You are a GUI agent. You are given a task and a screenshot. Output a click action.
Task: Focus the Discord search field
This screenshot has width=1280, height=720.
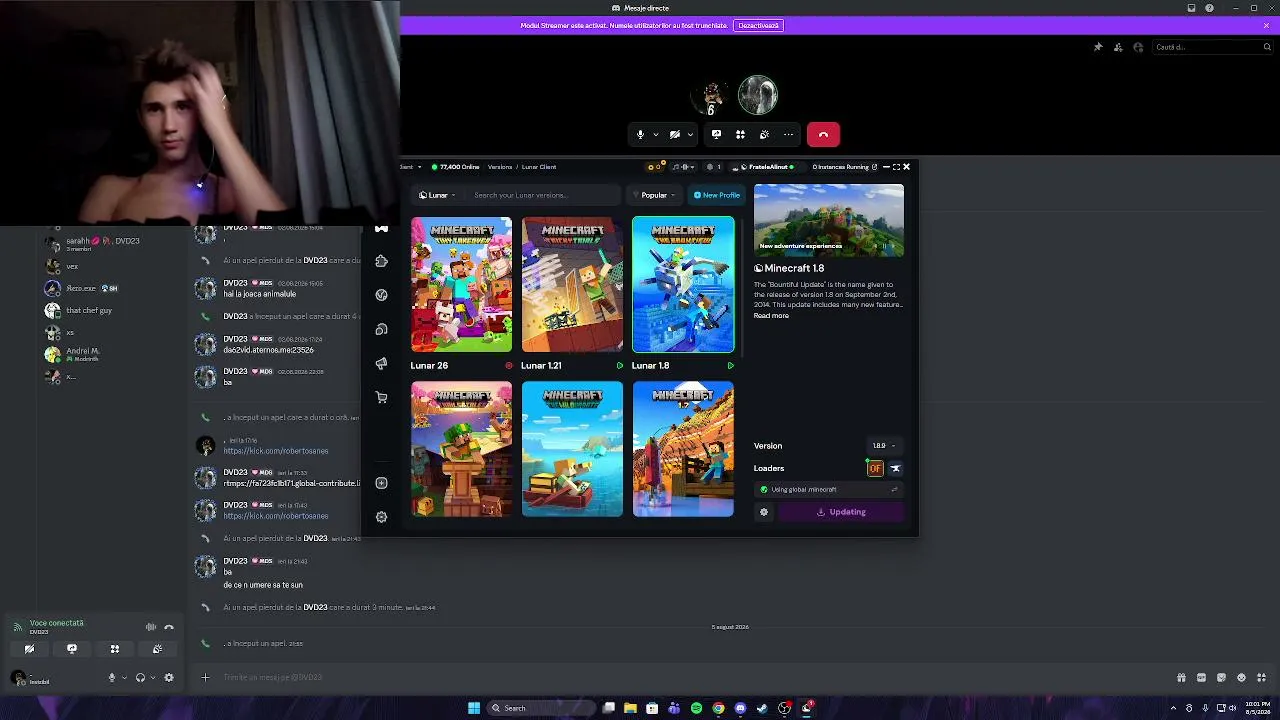pos(1211,47)
